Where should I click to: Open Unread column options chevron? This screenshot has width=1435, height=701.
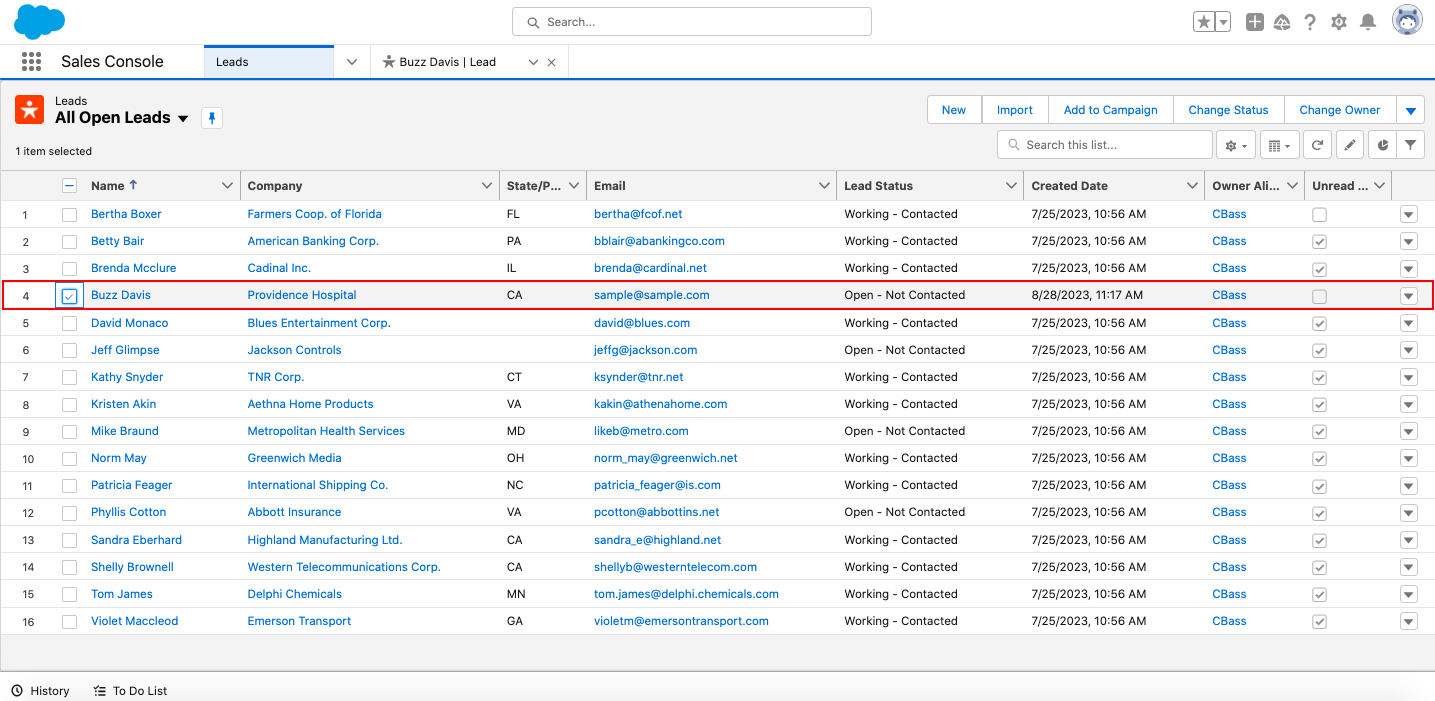[x=1381, y=186]
